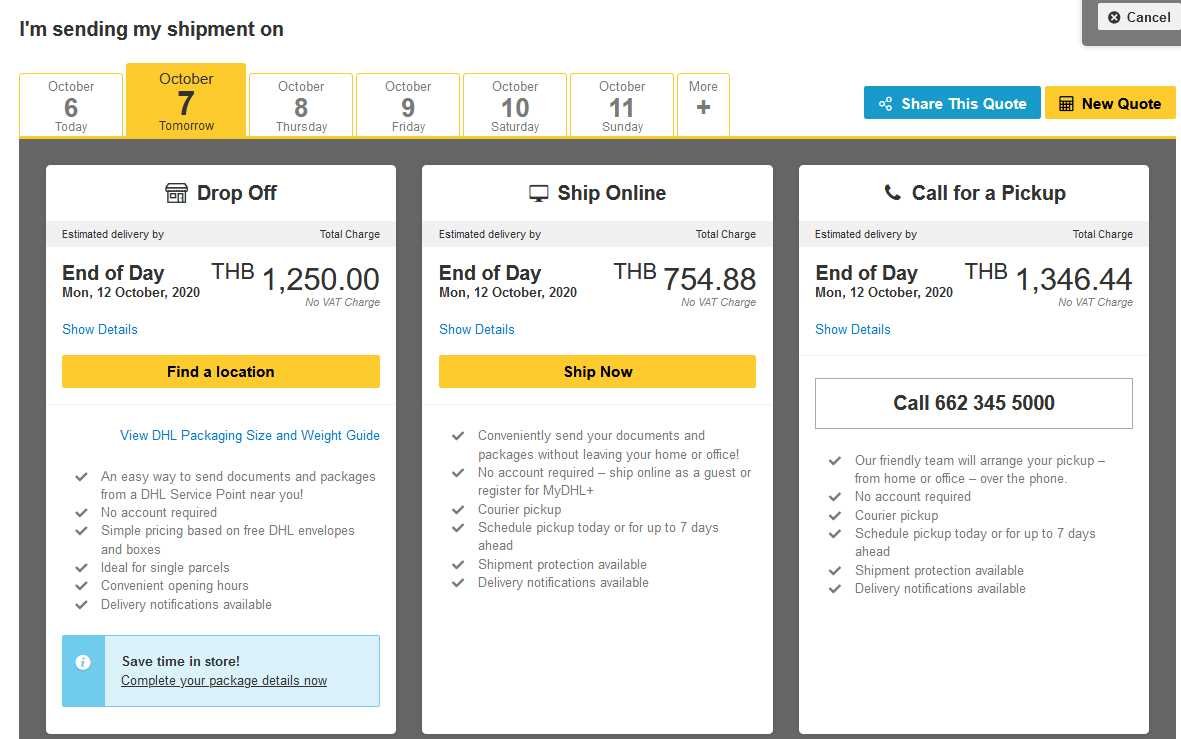
Task: Open View DHL Packaging Size and Weight Guide
Action: (250, 435)
